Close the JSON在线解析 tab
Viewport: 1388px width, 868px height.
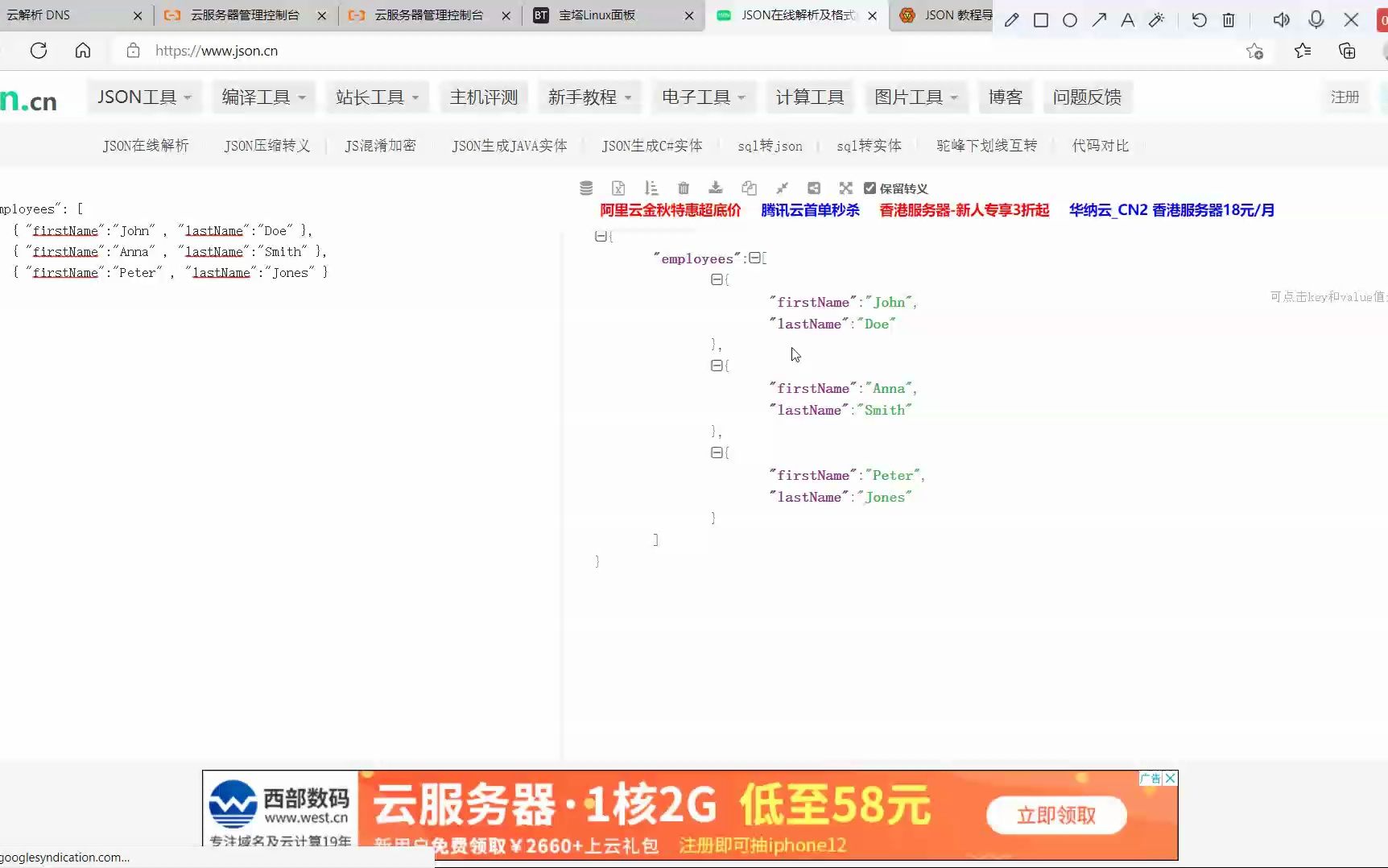coord(873,15)
